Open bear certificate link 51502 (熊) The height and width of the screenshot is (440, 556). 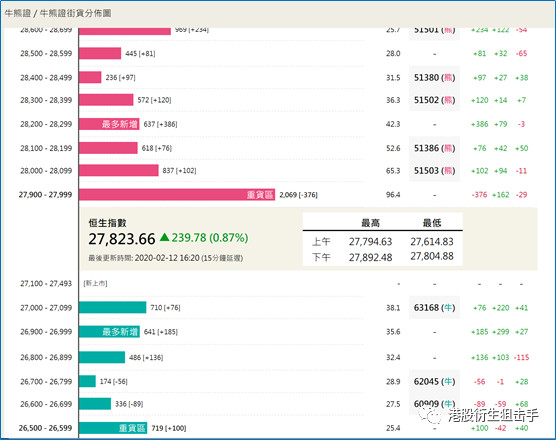tap(434, 100)
